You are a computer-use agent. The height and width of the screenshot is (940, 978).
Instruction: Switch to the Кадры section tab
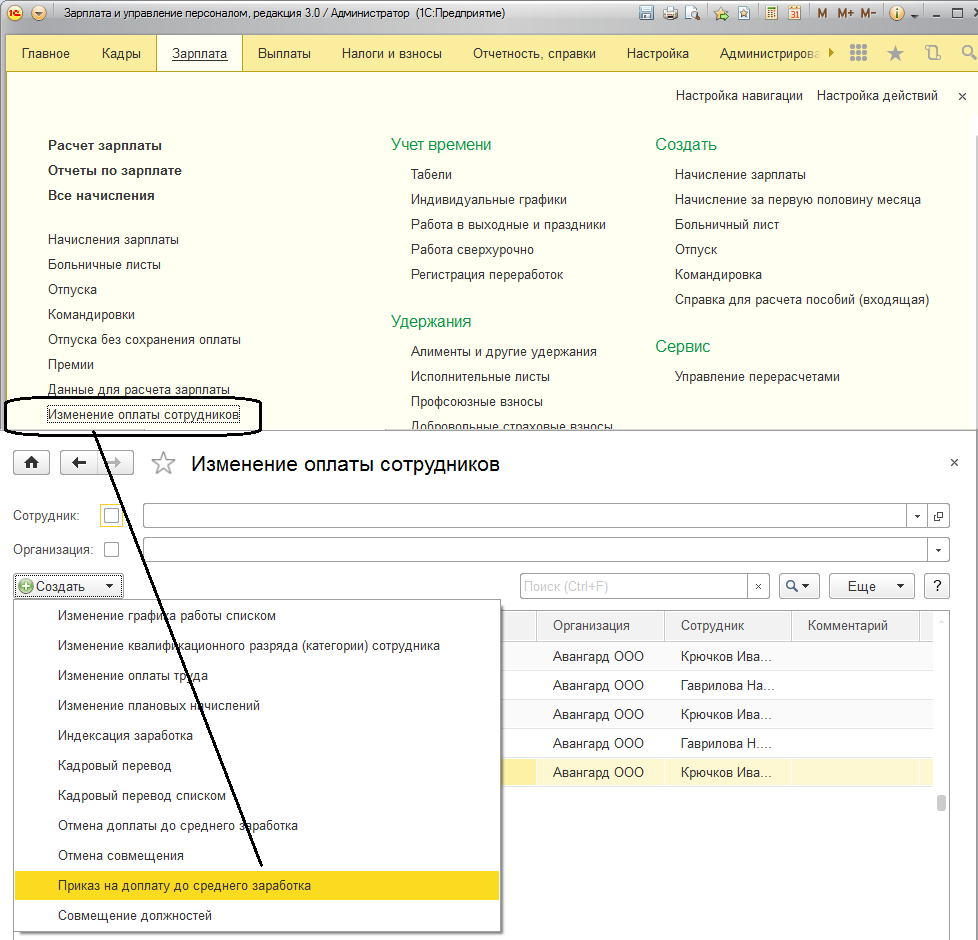click(x=121, y=53)
